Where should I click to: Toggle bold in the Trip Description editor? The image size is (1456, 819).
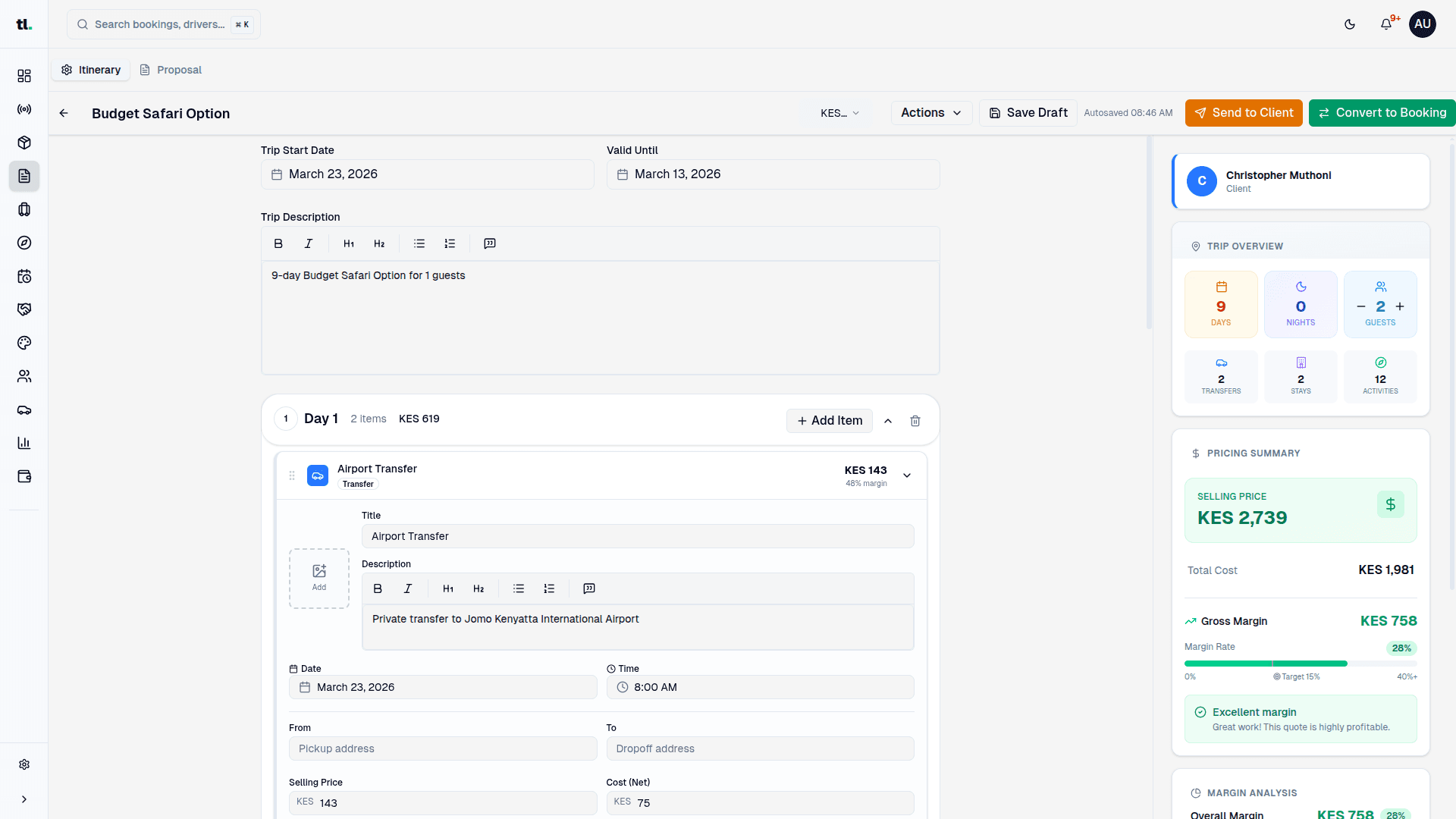(x=278, y=243)
